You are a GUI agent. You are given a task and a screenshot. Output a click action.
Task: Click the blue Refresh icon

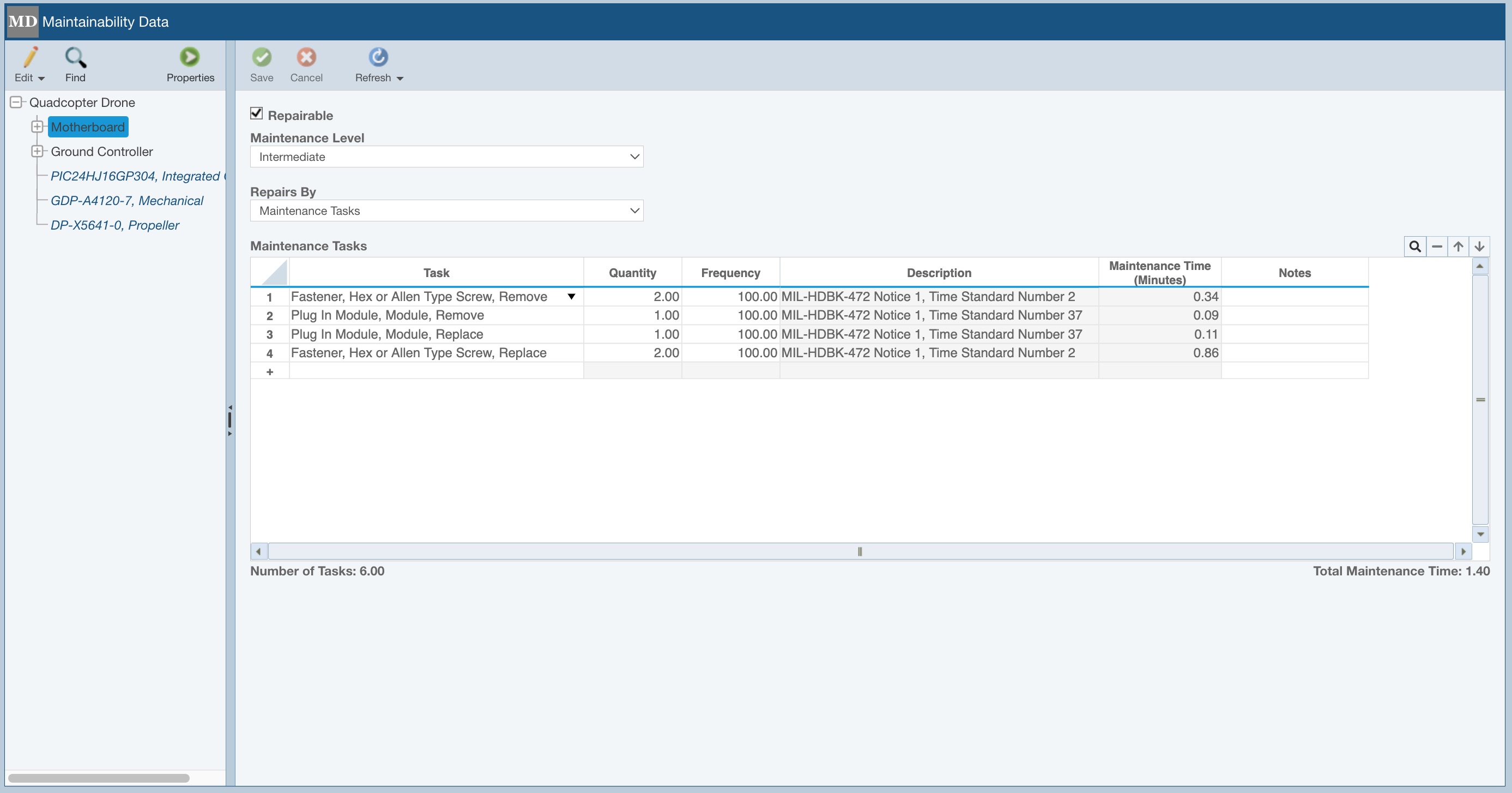pyautogui.click(x=378, y=57)
